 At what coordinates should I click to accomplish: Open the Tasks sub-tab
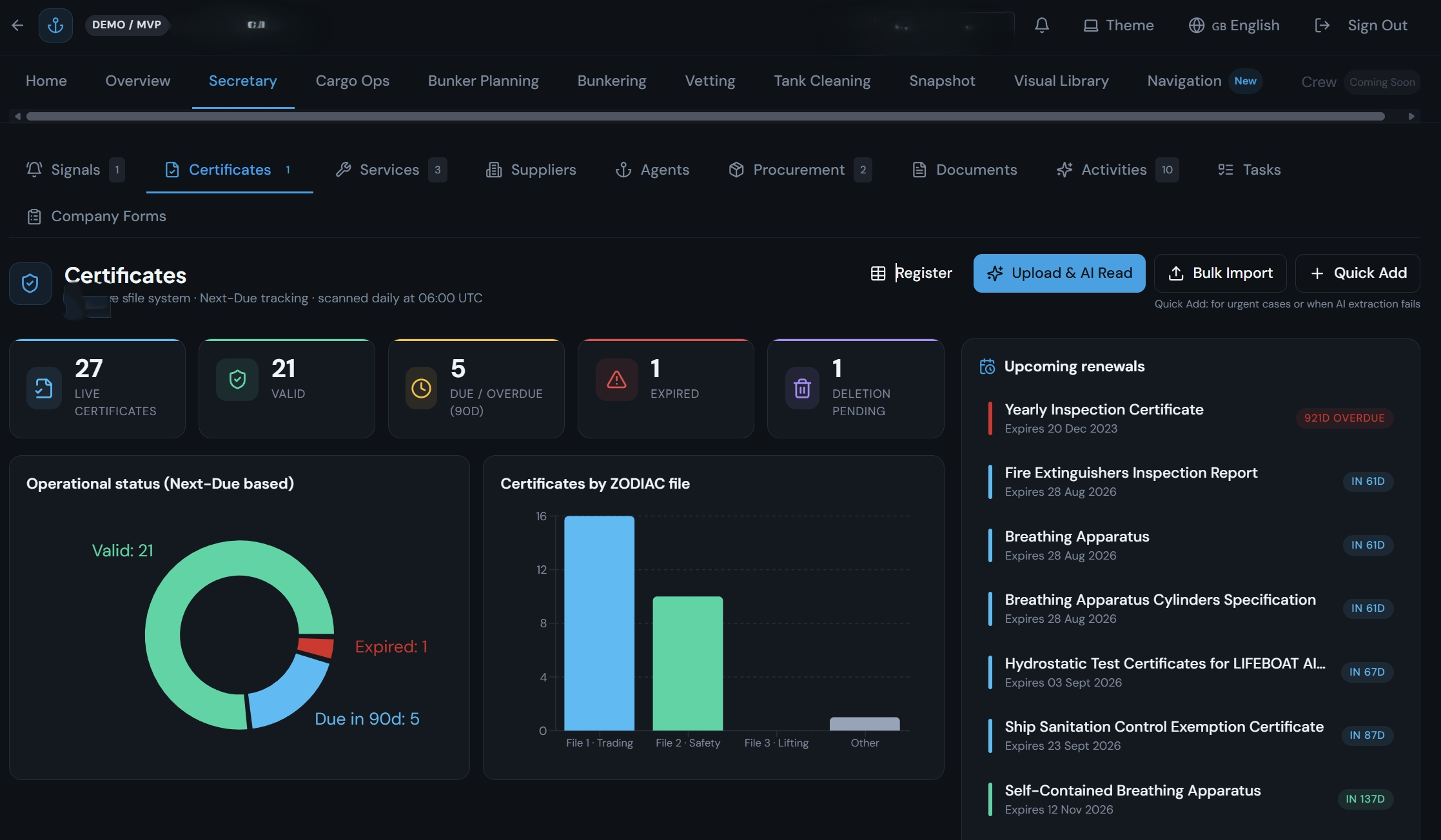pyautogui.click(x=1249, y=170)
